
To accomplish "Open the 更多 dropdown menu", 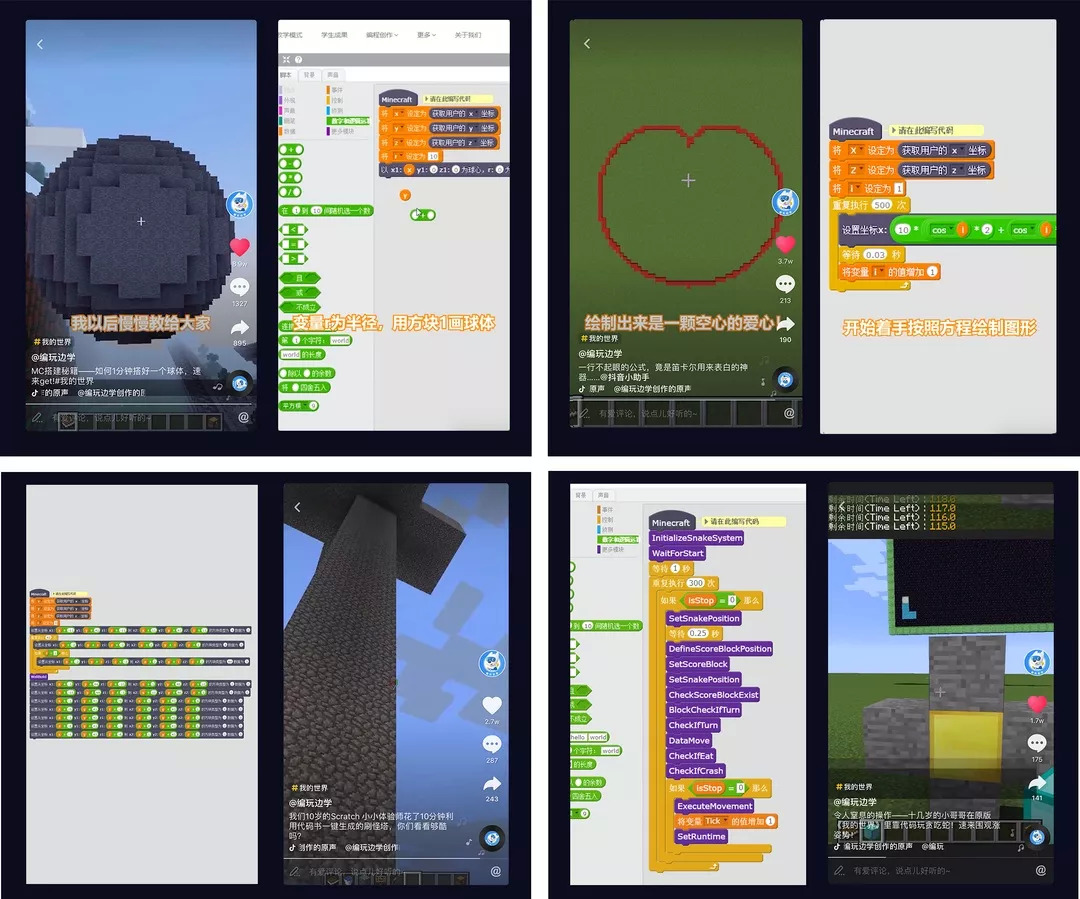I will pyautogui.click(x=426, y=35).
